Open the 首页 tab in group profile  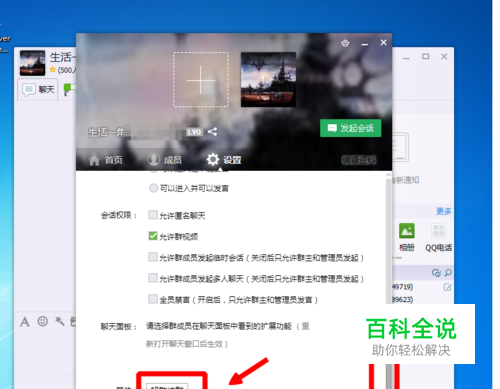(106, 160)
